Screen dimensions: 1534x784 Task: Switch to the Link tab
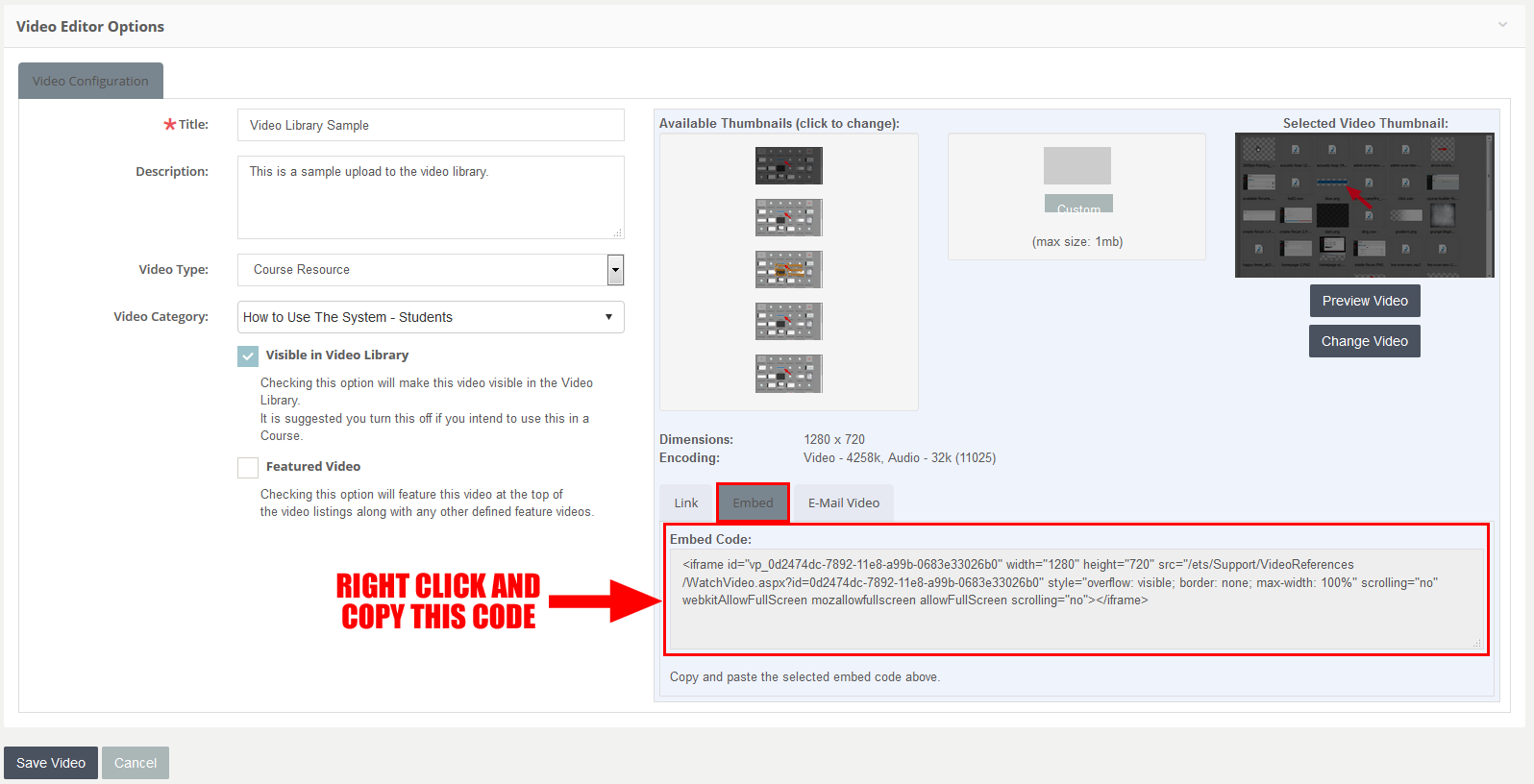point(686,503)
